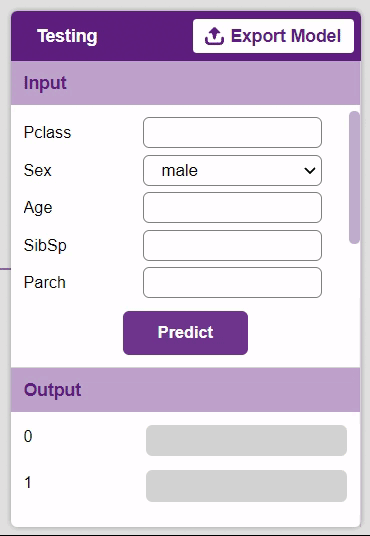Click the Parch field label
The image size is (370, 536).
pyautogui.click(x=44, y=282)
